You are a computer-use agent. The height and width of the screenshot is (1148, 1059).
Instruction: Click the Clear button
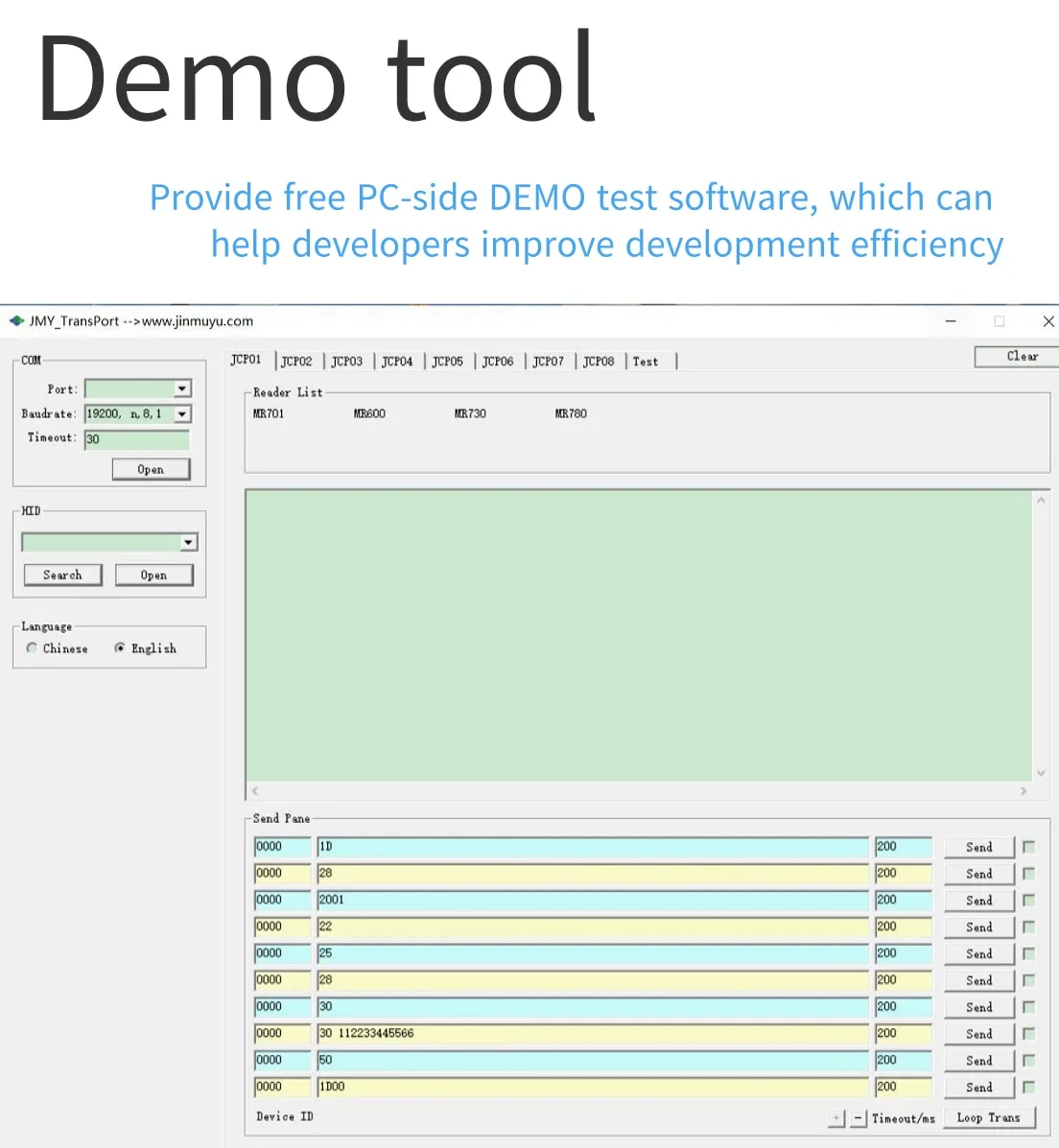point(1018,357)
